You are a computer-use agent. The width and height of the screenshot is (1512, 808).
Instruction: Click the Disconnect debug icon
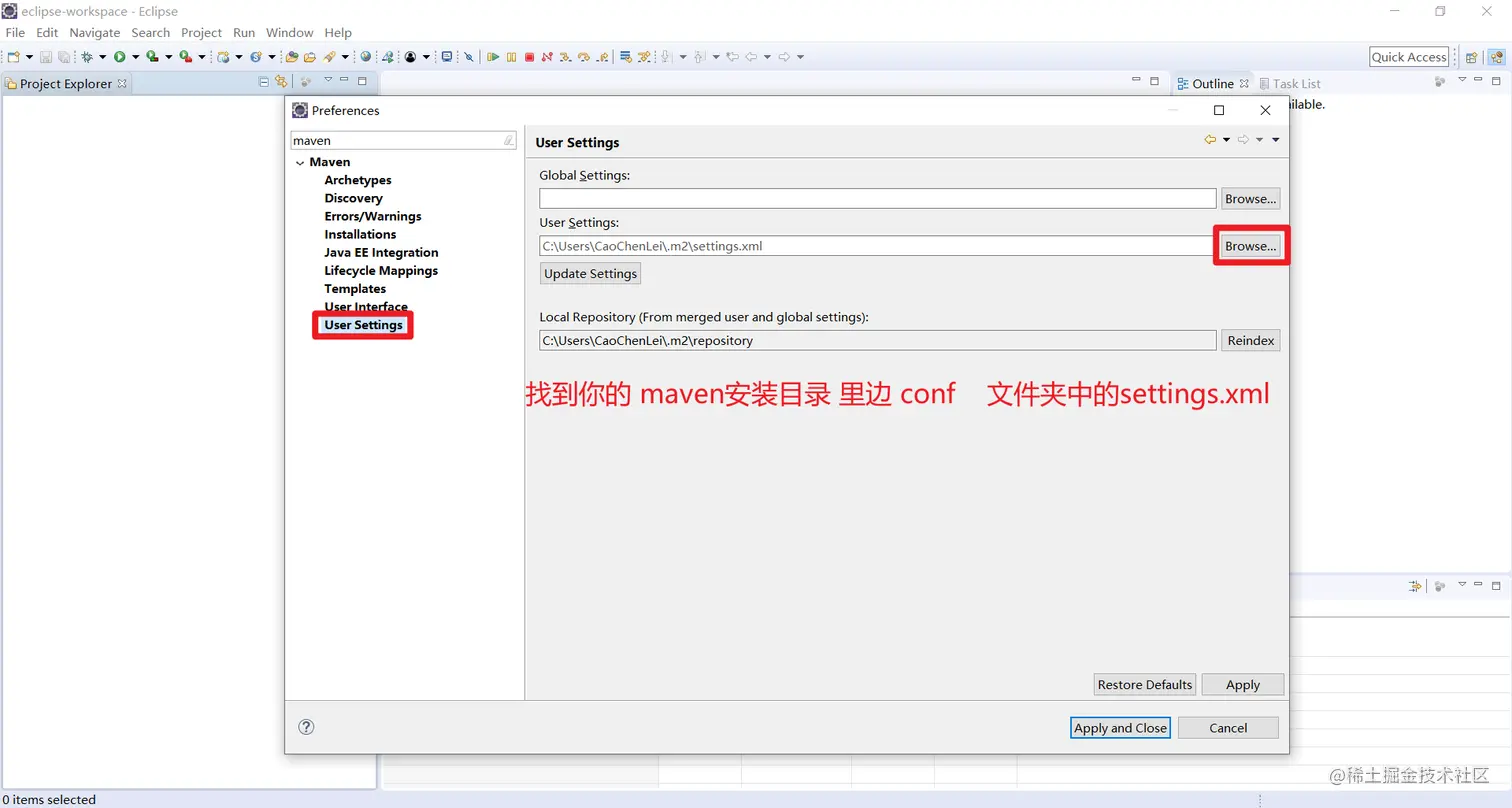tap(547, 57)
